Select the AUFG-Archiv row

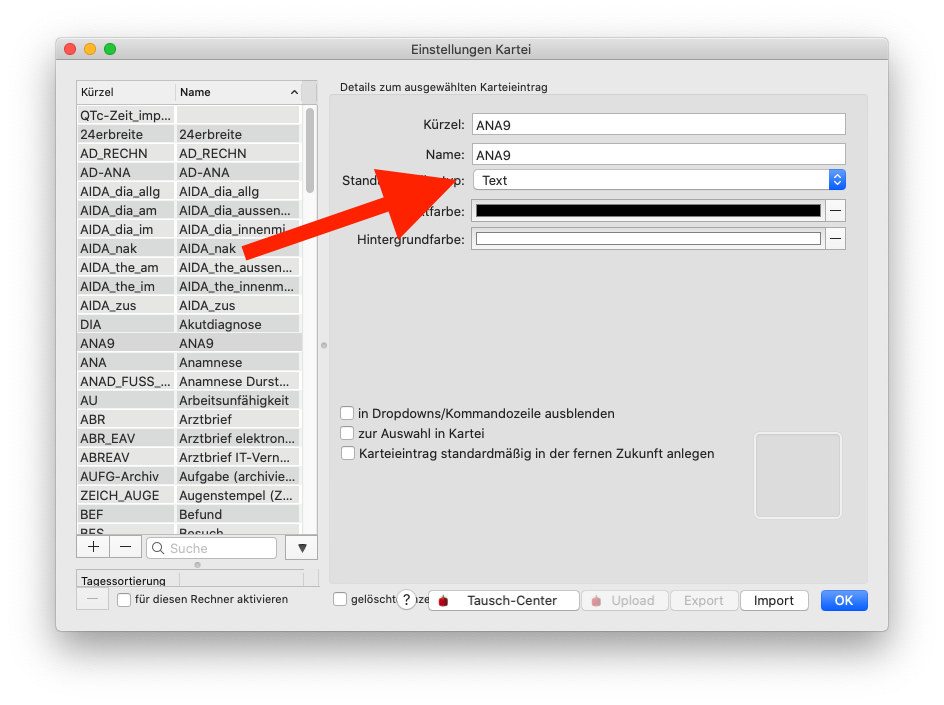[x=188, y=476]
